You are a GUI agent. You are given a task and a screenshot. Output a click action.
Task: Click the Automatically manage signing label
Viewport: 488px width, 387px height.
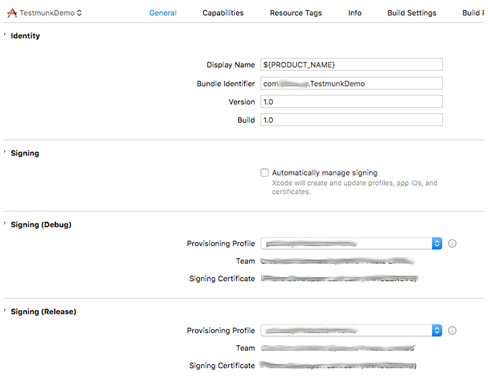click(x=325, y=173)
